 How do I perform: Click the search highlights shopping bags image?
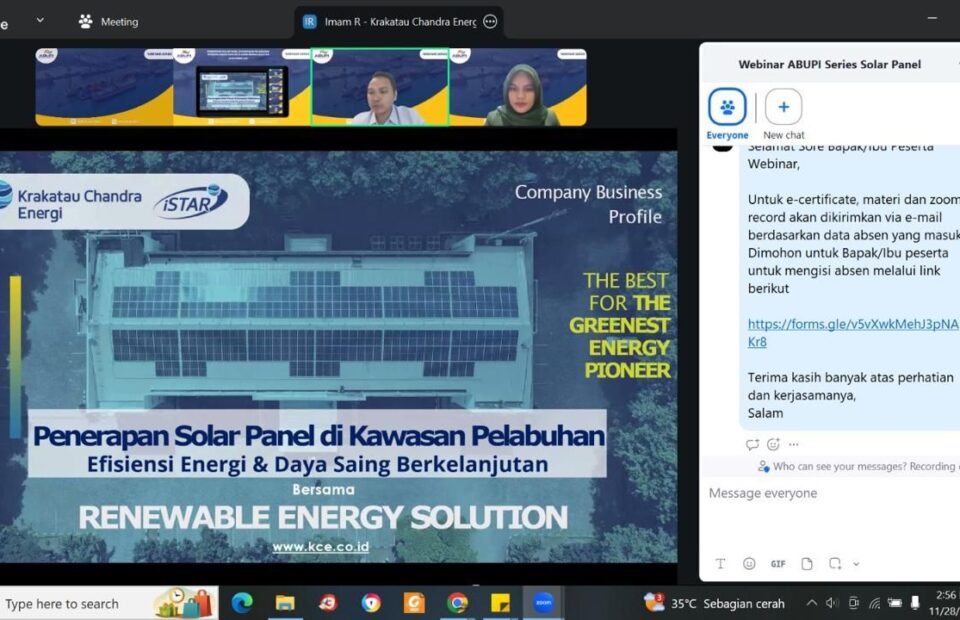coord(184,603)
